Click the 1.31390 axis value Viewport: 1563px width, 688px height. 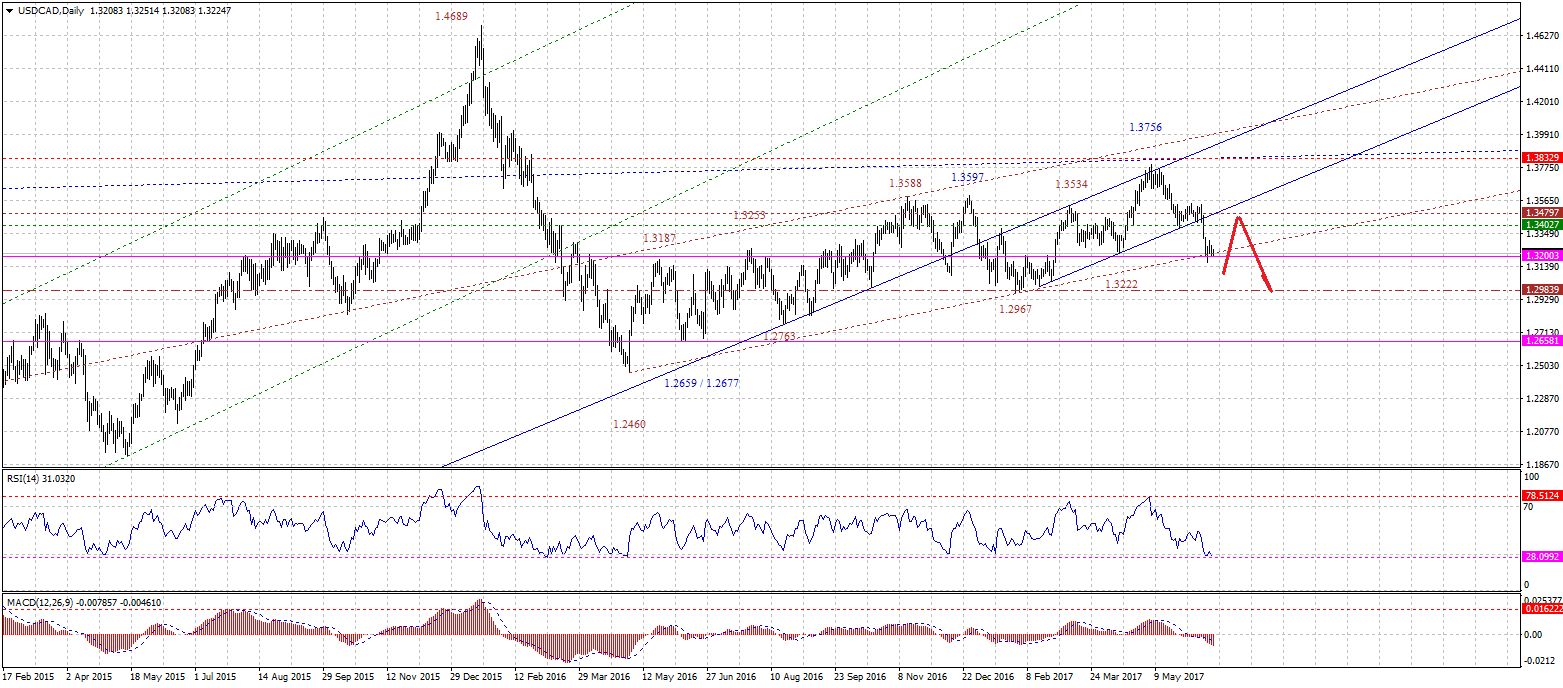pyautogui.click(x=1541, y=267)
